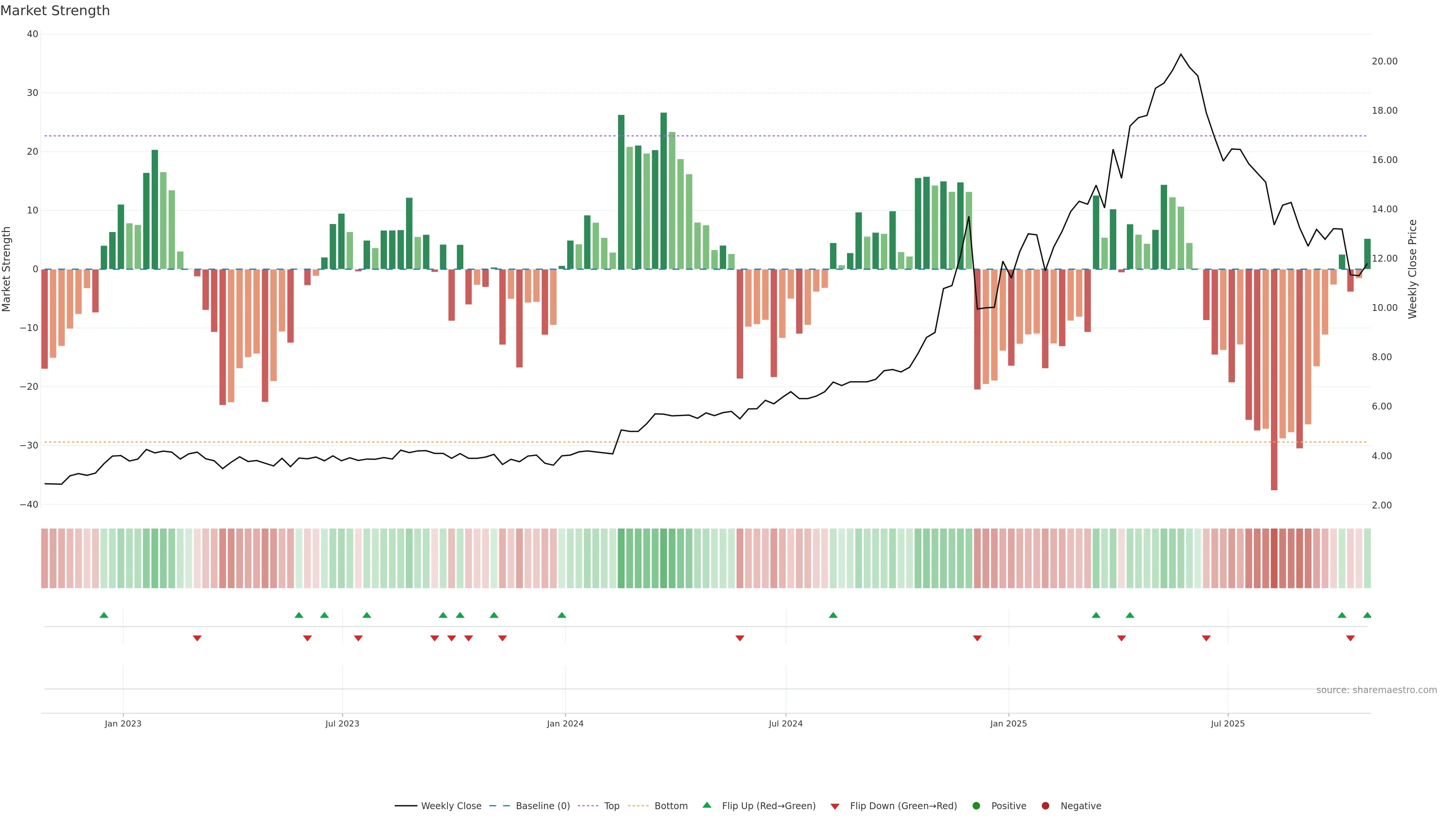Click the green Flip Up triangle legend icon
The image size is (1456, 819).
pos(706,805)
